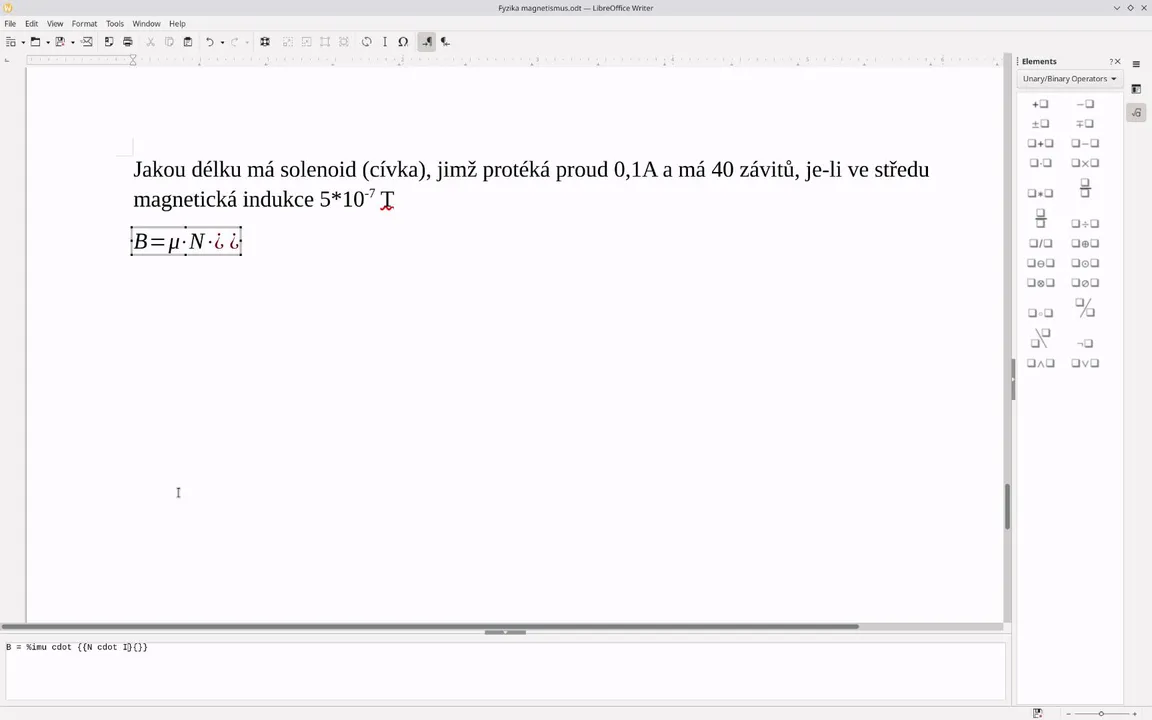Insert the binary subtraction element
Viewport: 1152px width, 720px height.
[x=1085, y=144]
